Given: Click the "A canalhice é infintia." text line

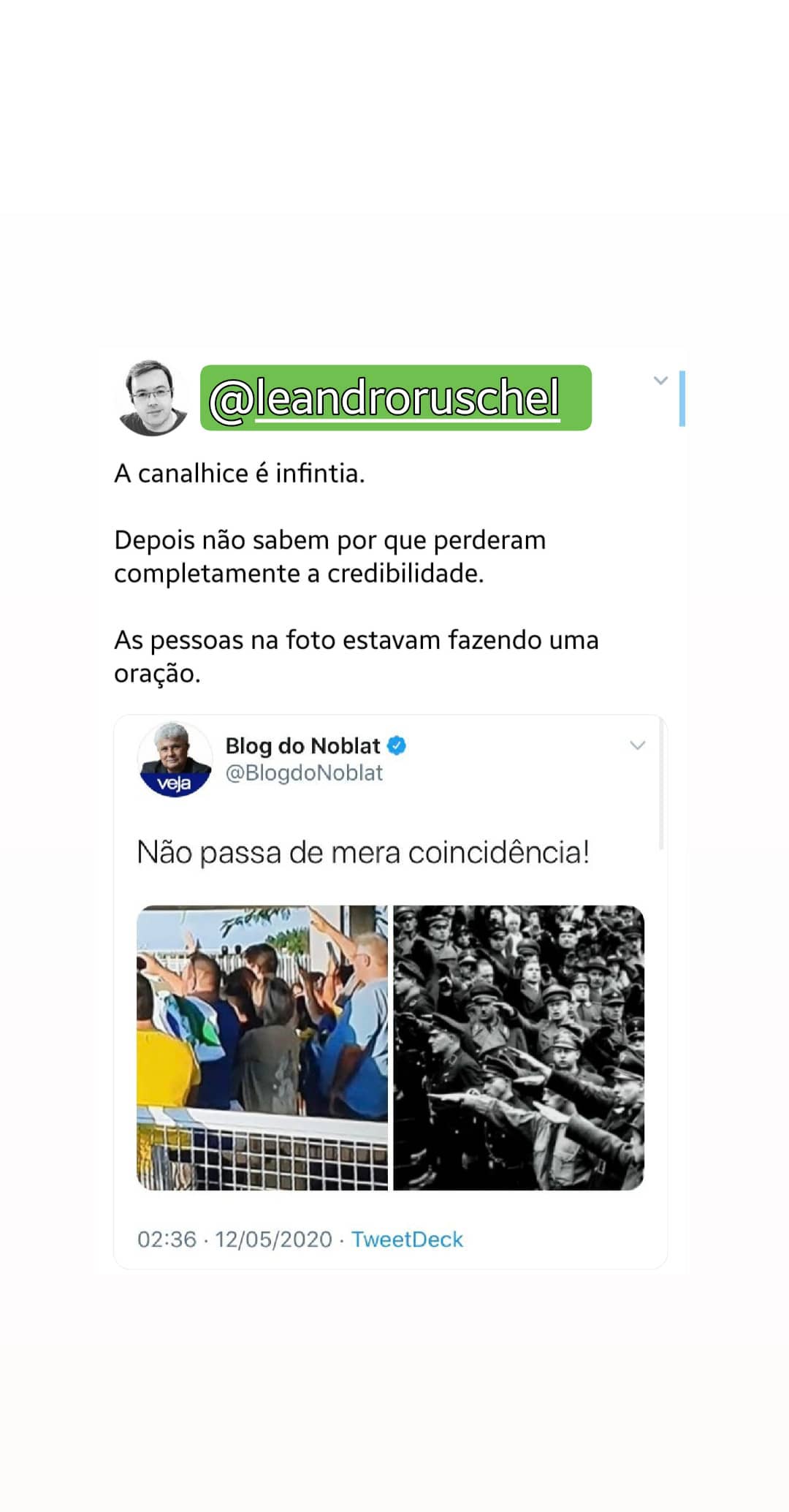Looking at the screenshot, I should pyautogui.click(x=239, y=474).
